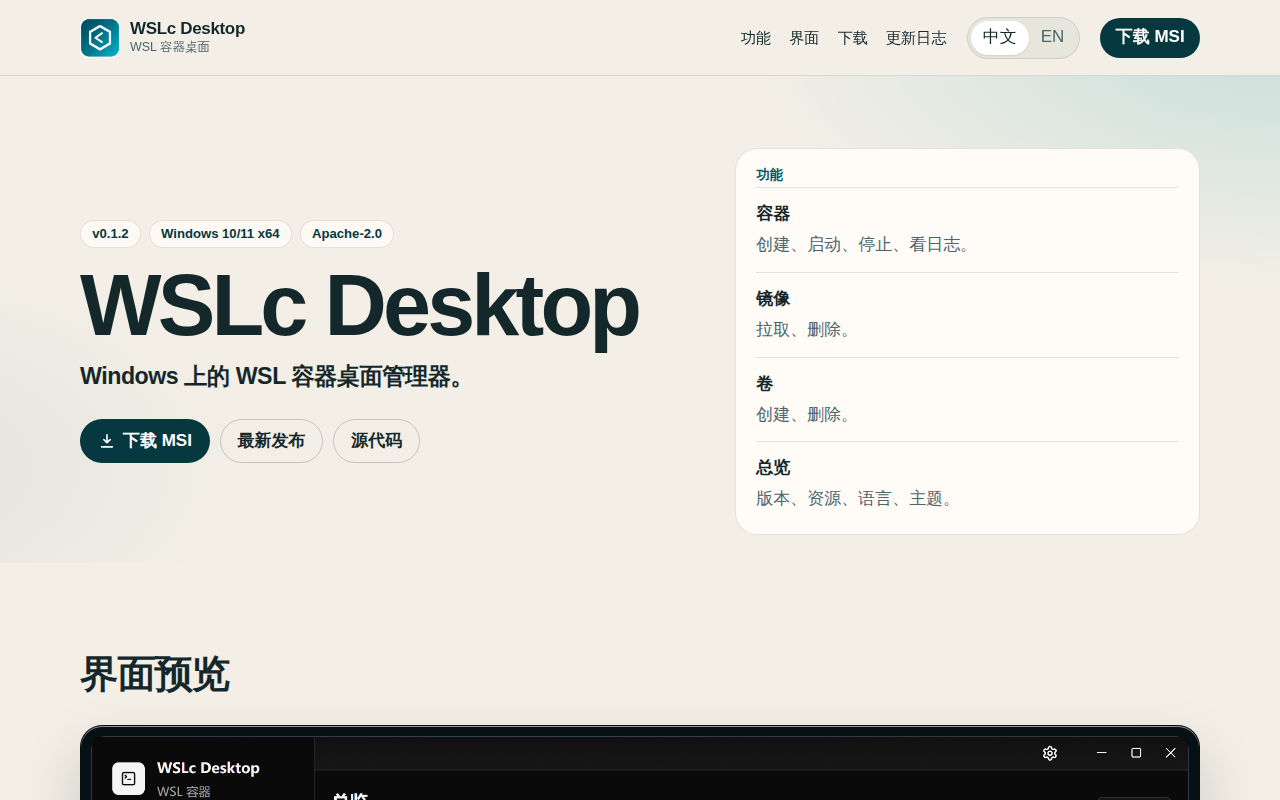Viewport: 1280px width, 800px height.
Task: Click the Windows 10/11 x64 badge
Action: click(x=220, y=234)
